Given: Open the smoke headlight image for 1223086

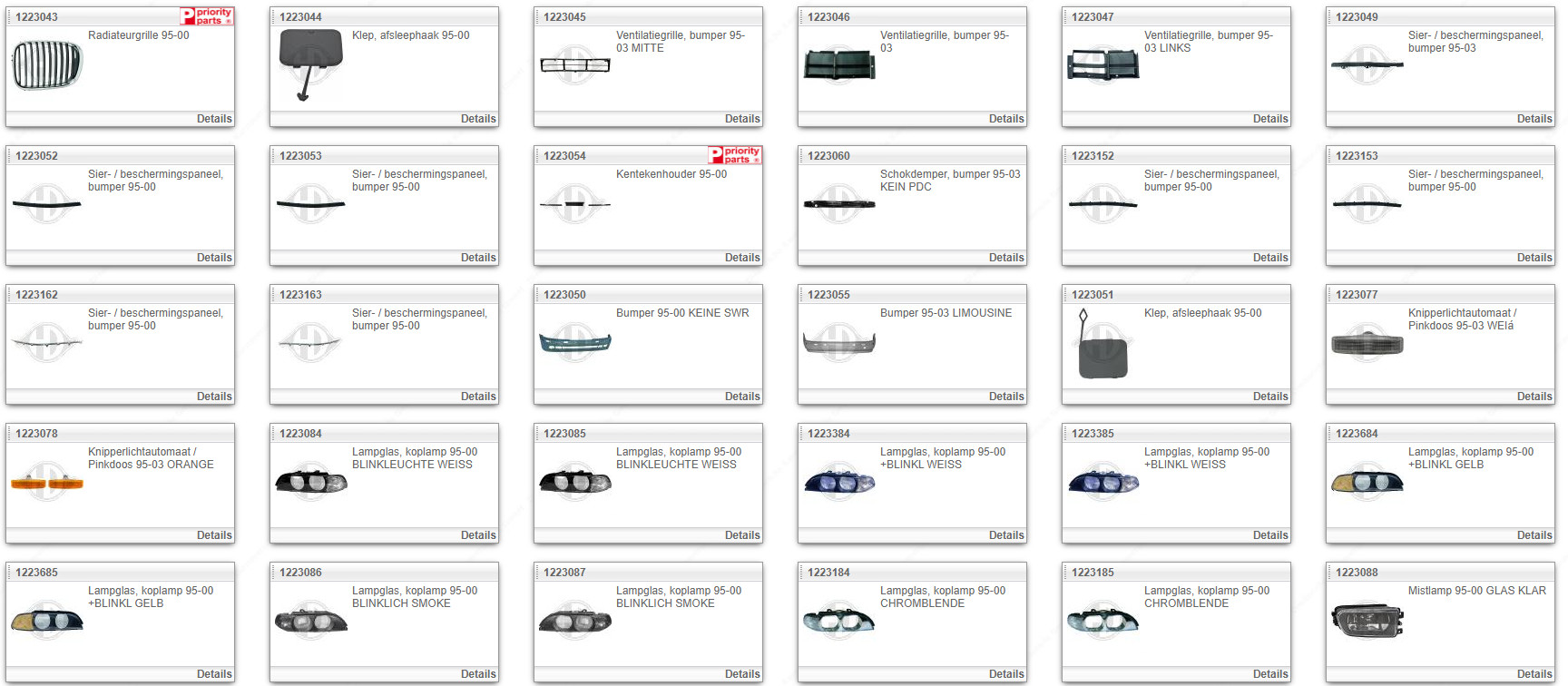Looking at the screenshot, I should point(310,621).
